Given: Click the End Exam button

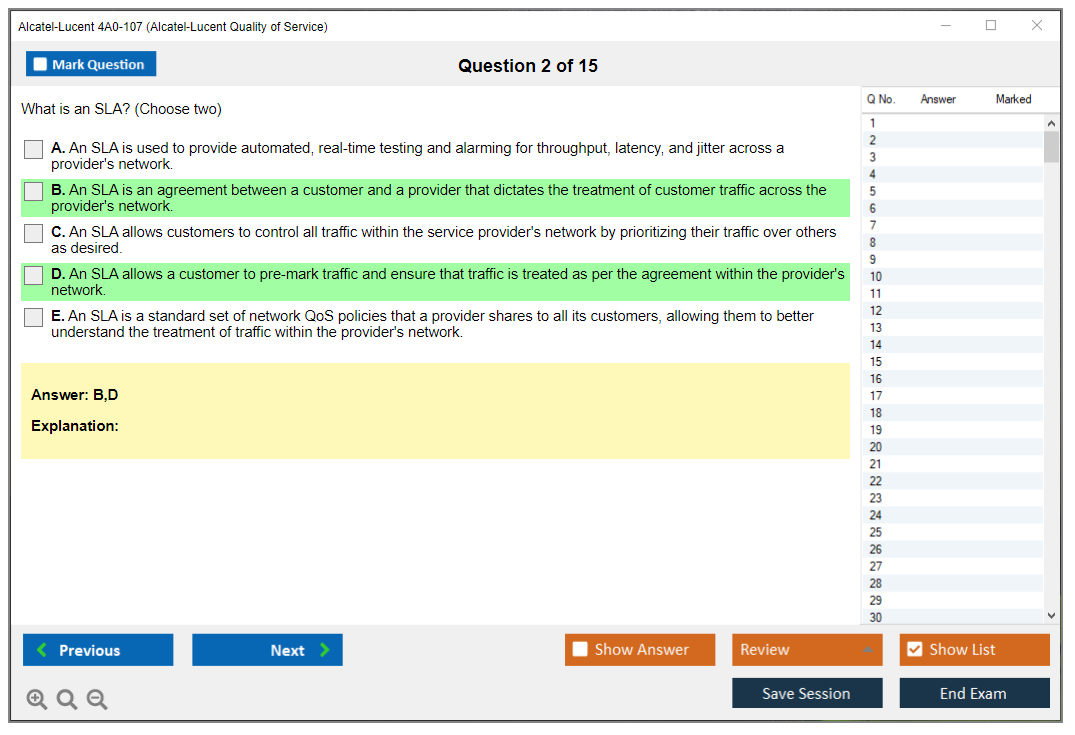Looking at the screenshot, I should pyautogui.click(x=974, y=693).
